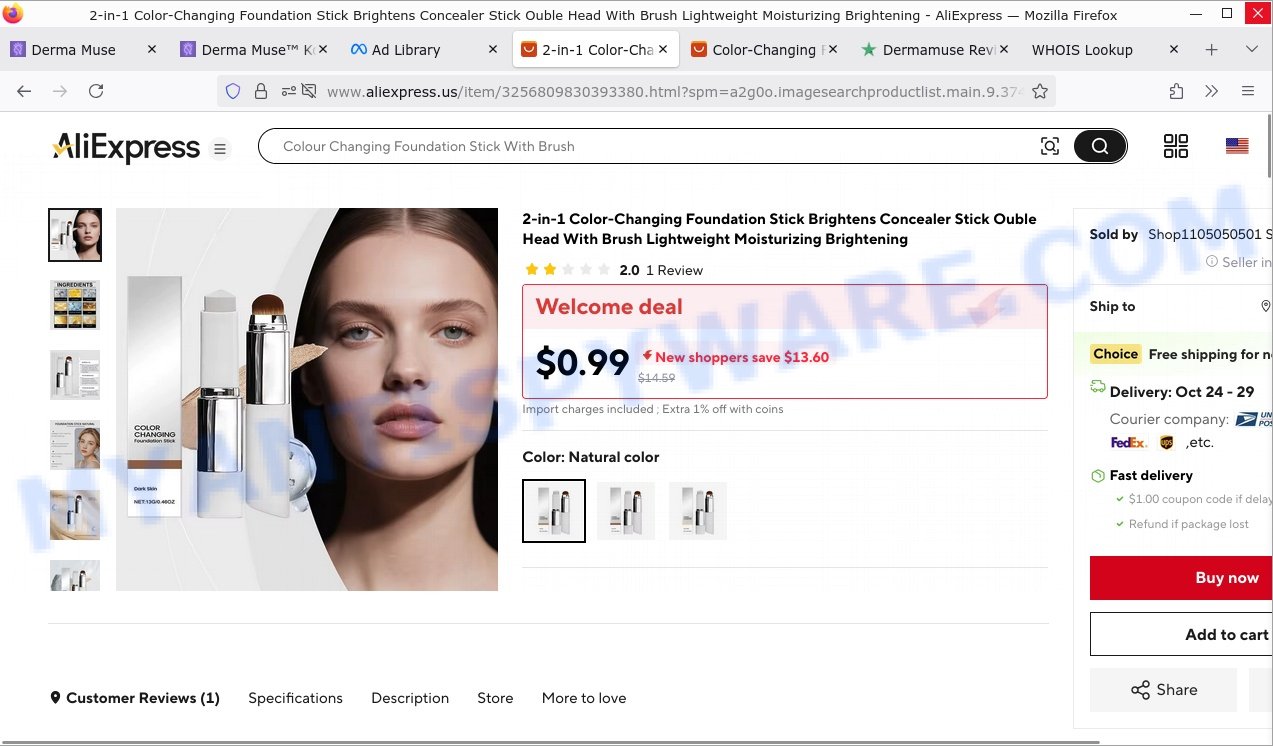
Task: Open Firefox extensions puzzle icon
Action: point(1176,91)
